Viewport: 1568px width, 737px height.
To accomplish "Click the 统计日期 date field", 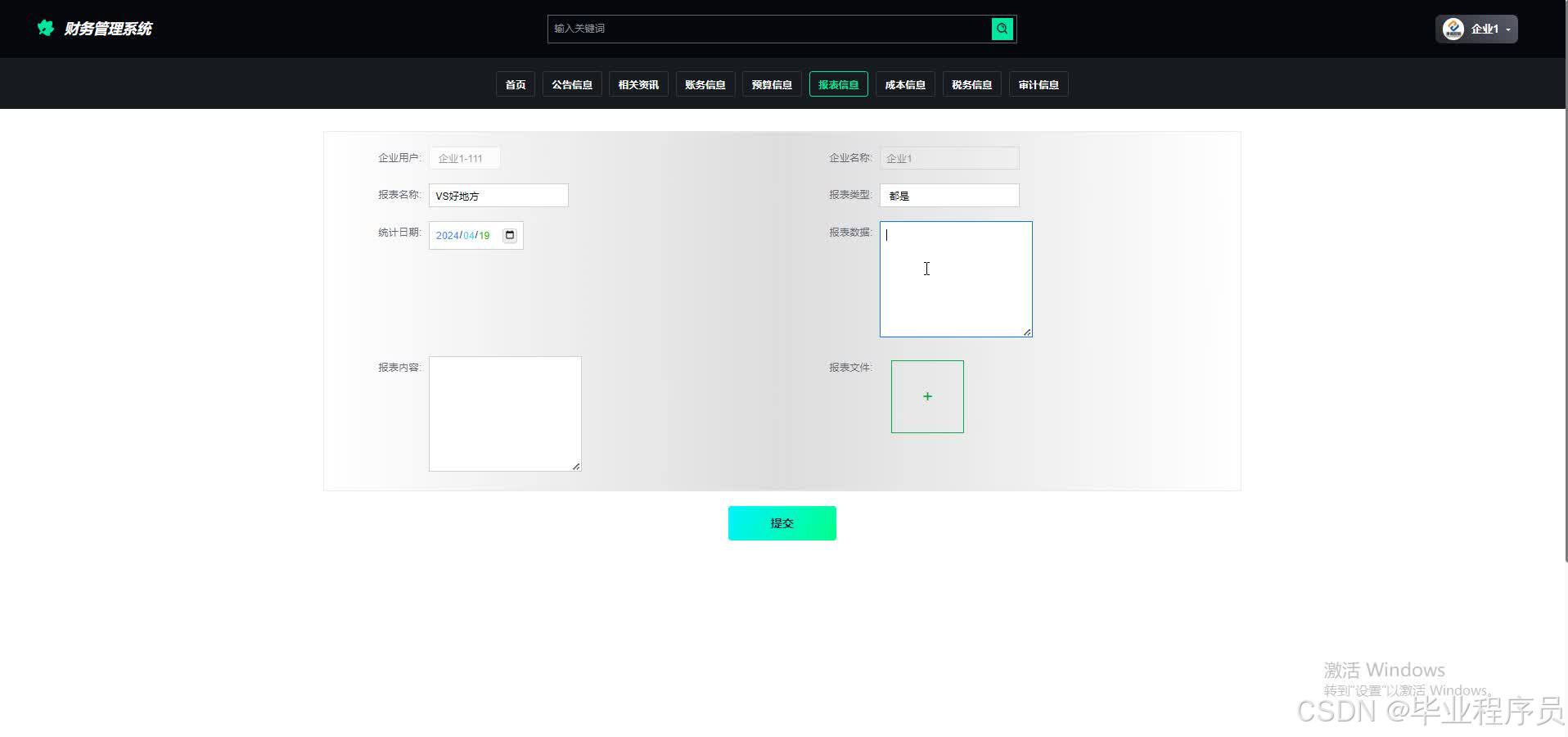I will [476, 235].
